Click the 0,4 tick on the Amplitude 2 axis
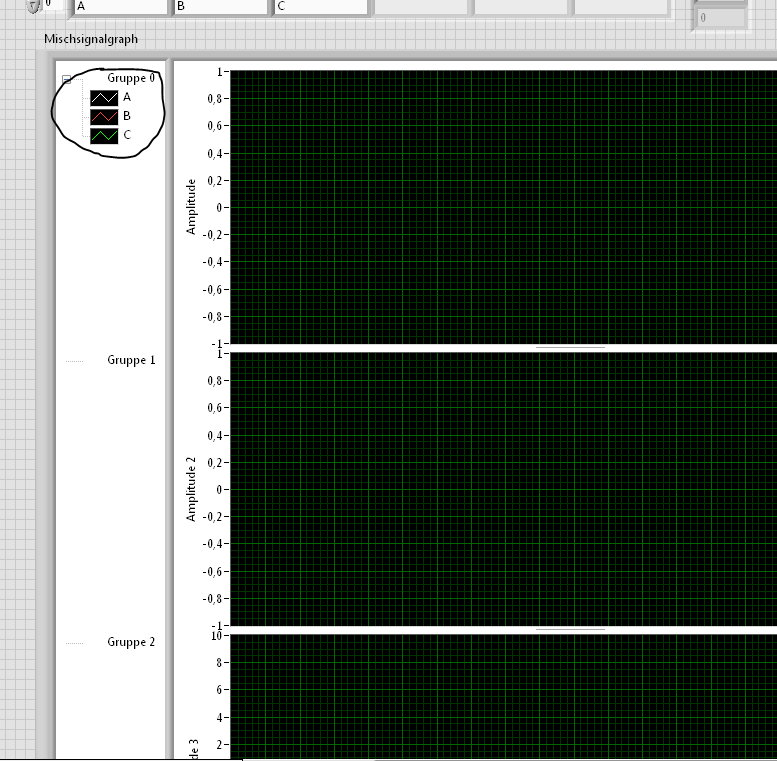Image resolution: width=777 pixels, height=761 pixels. coord(215,435)
